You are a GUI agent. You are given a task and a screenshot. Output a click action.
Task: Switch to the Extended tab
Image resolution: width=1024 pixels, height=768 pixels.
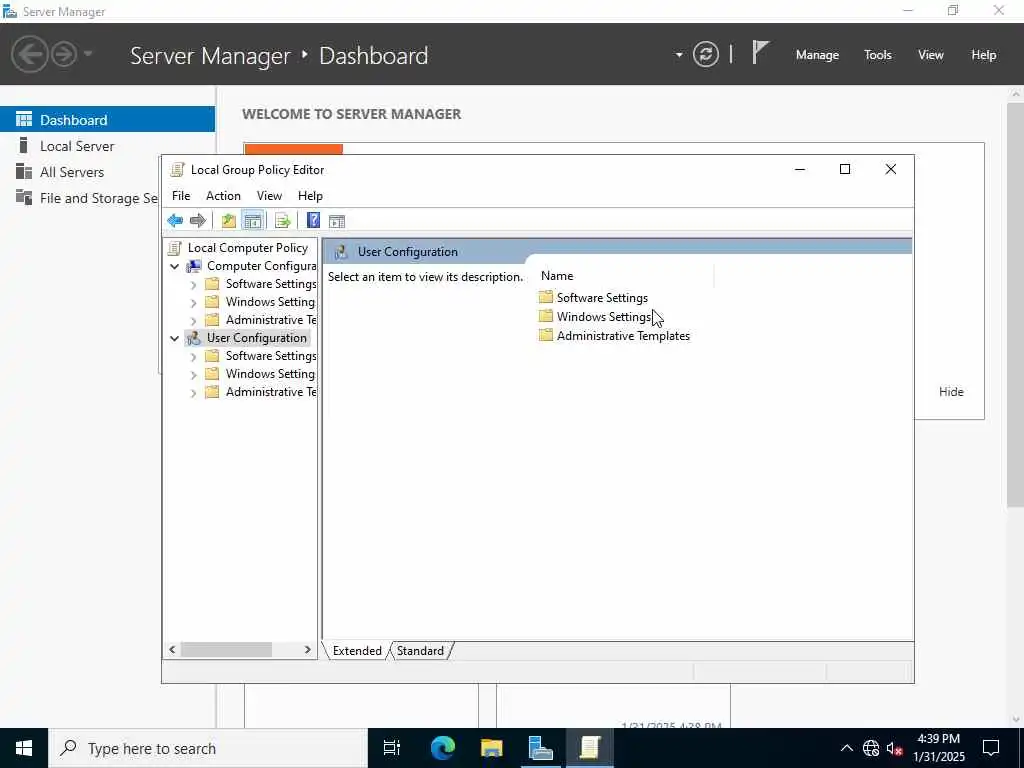tap(357, 651)
